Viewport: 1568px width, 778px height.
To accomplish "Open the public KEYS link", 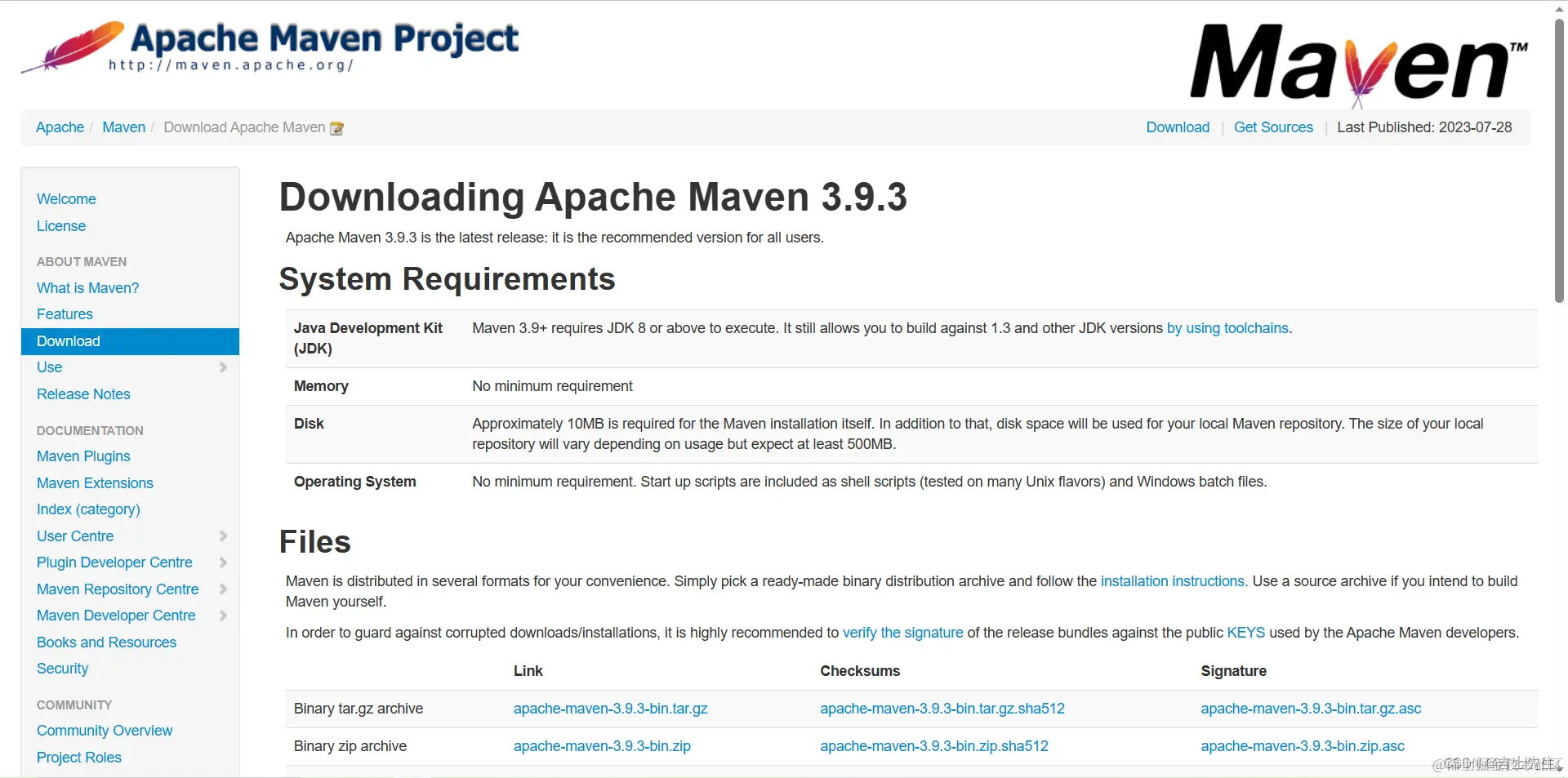I will coord(1245,633).
